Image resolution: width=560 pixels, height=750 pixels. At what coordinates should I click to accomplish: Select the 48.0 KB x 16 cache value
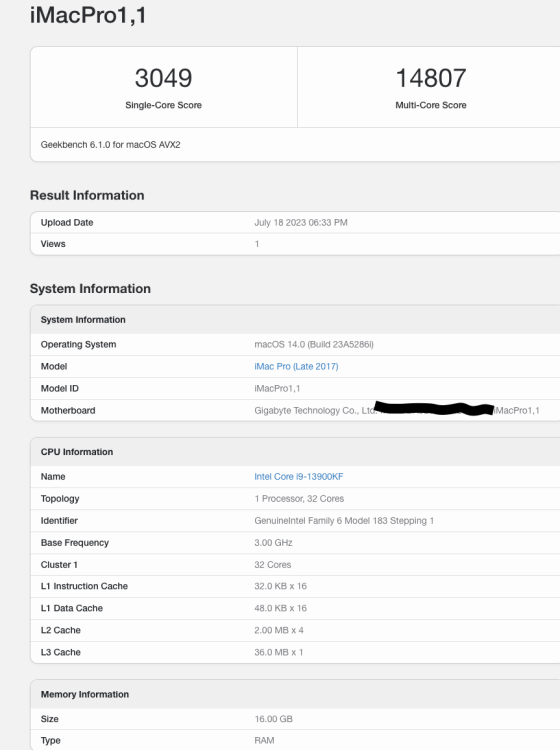click(280, 608)
